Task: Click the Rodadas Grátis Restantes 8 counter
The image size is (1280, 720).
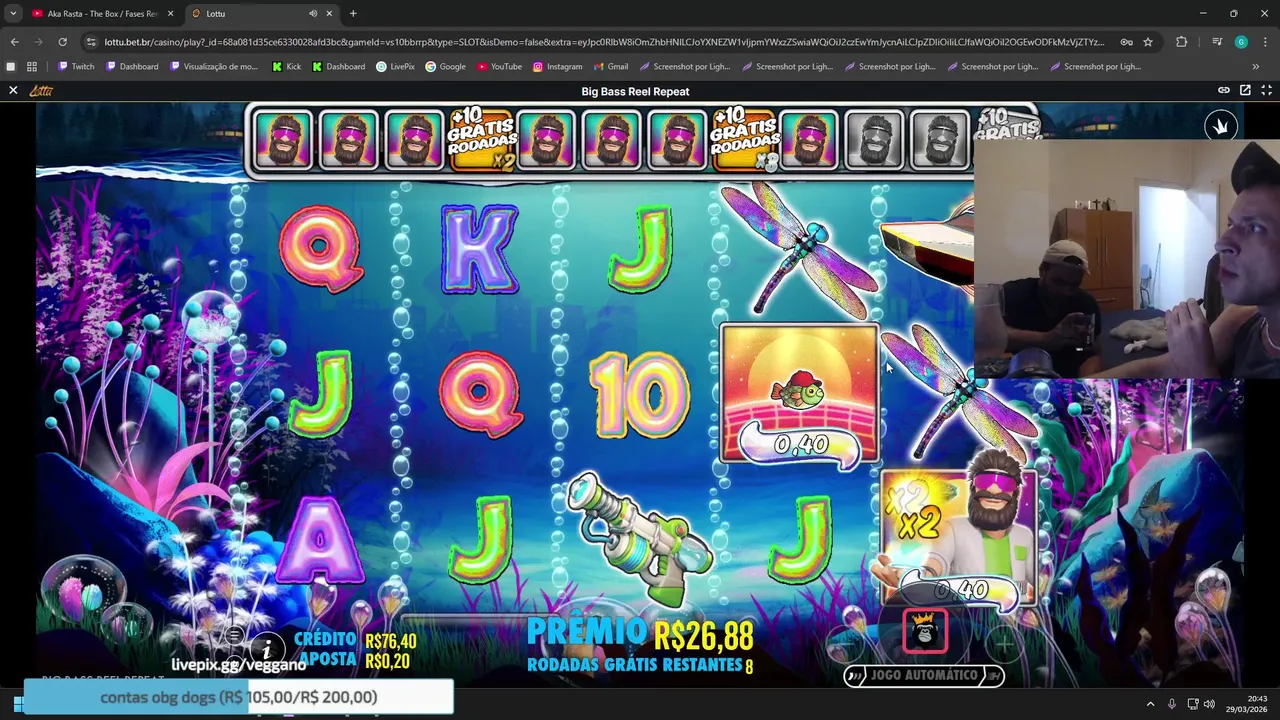Action: click(x=640, y=665)
